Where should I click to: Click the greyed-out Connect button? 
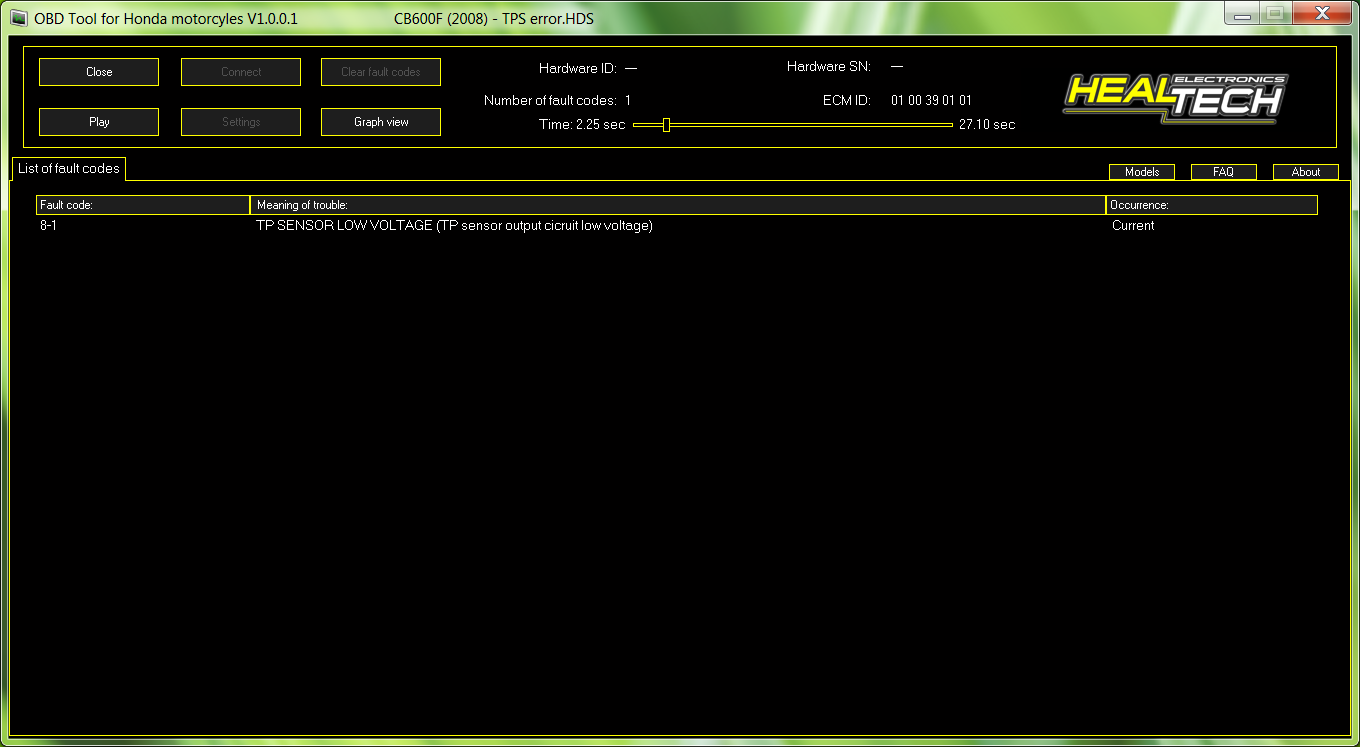click(x=241, y=72)
